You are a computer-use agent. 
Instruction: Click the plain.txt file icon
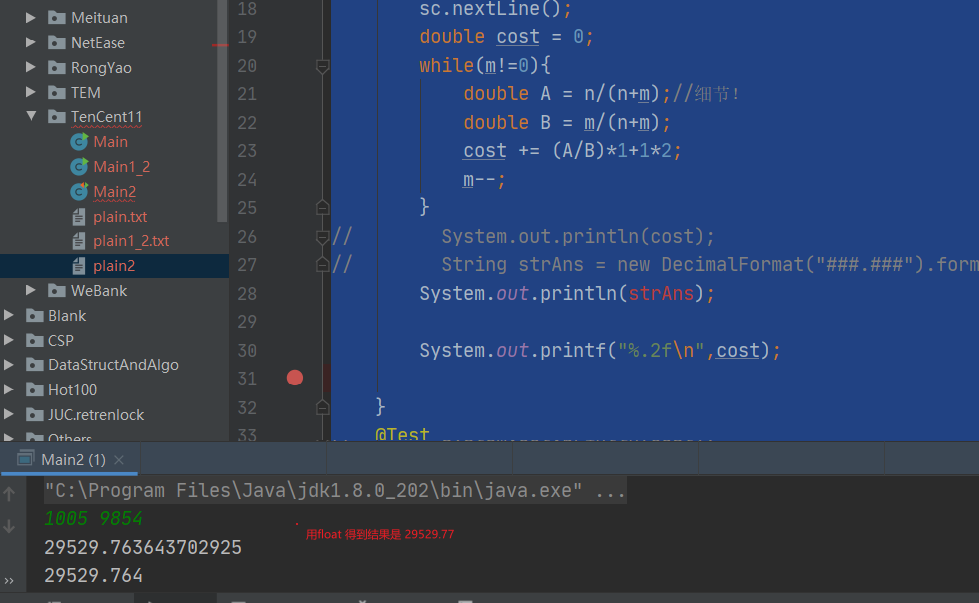point(79,217)
